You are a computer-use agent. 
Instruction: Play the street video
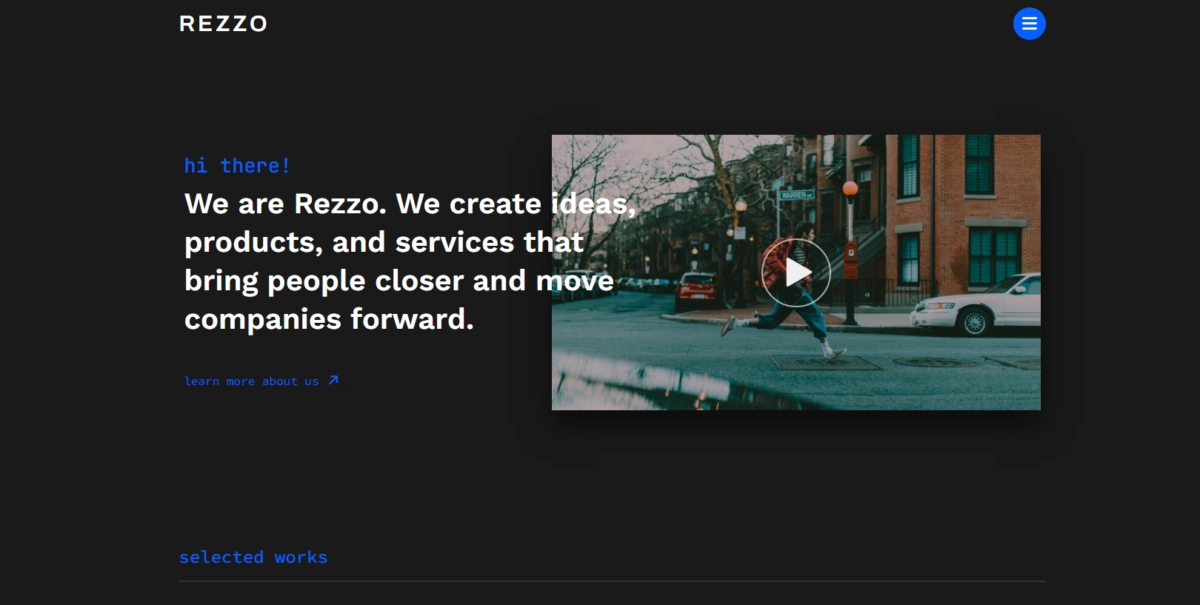coord(796,272)
